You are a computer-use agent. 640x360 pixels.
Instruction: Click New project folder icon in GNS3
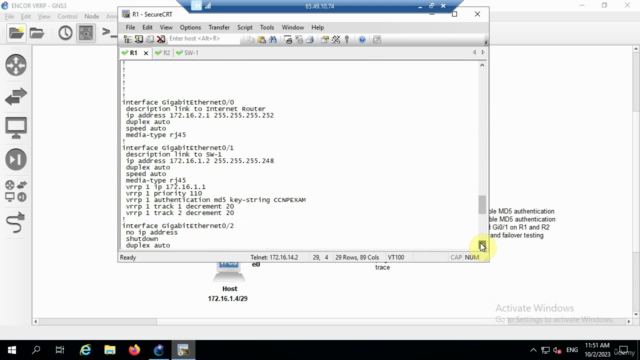point(16,33)
